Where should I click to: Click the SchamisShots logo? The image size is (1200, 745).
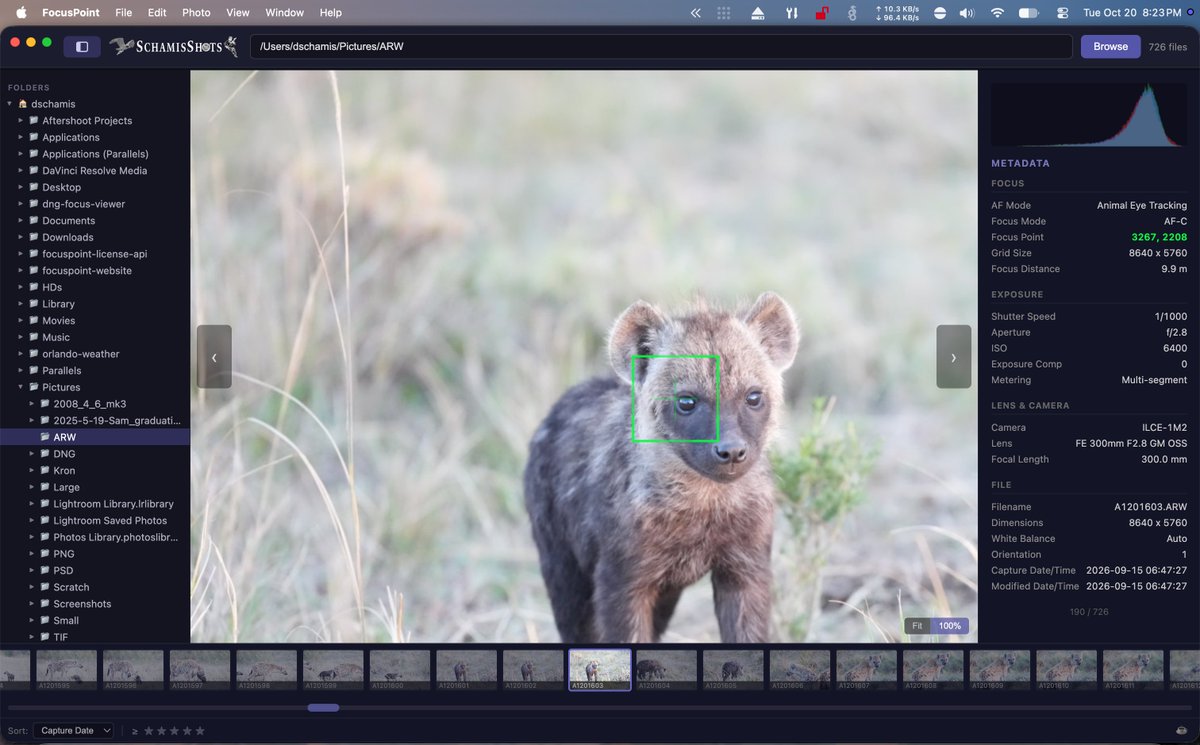tap(173, 46)
